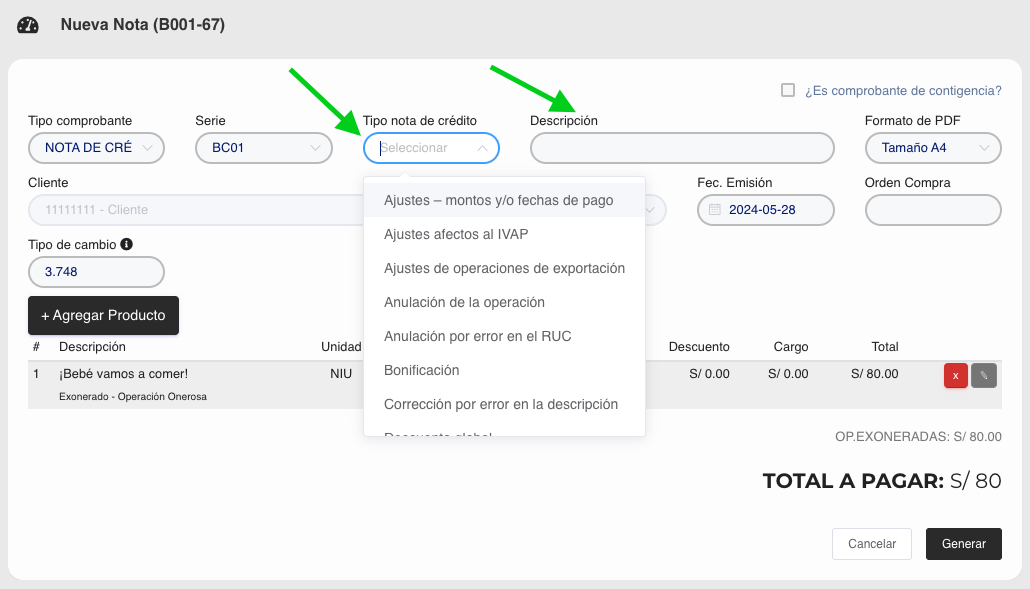This screenshot has height=589, width=1030.
Task: Open the Formato de PDF dropdown
Action: point(932,147)
